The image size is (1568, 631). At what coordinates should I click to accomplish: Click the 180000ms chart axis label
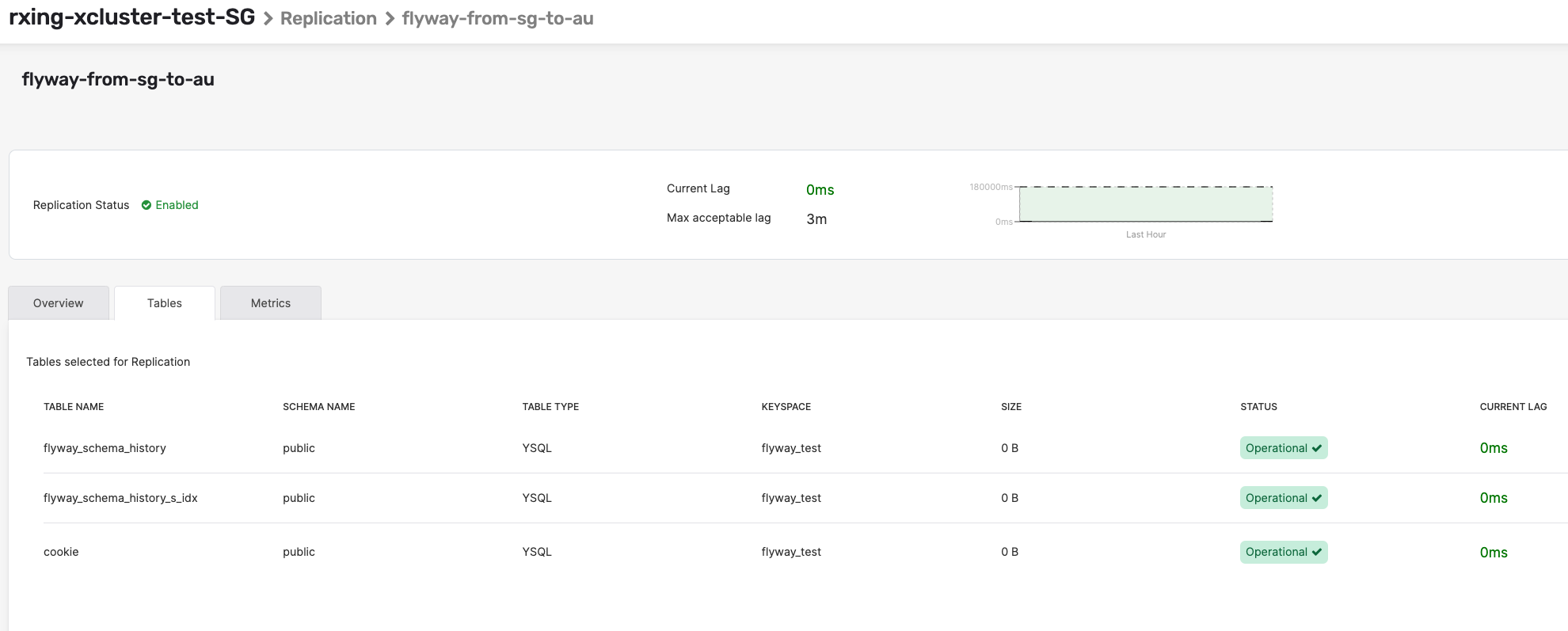(x=991, y=187)
